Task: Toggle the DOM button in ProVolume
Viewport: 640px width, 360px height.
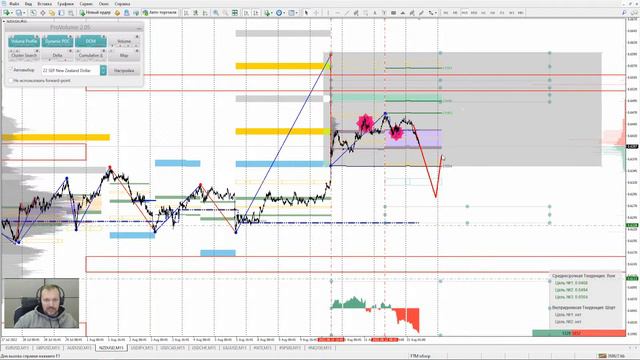Action: tap(91, 41)
